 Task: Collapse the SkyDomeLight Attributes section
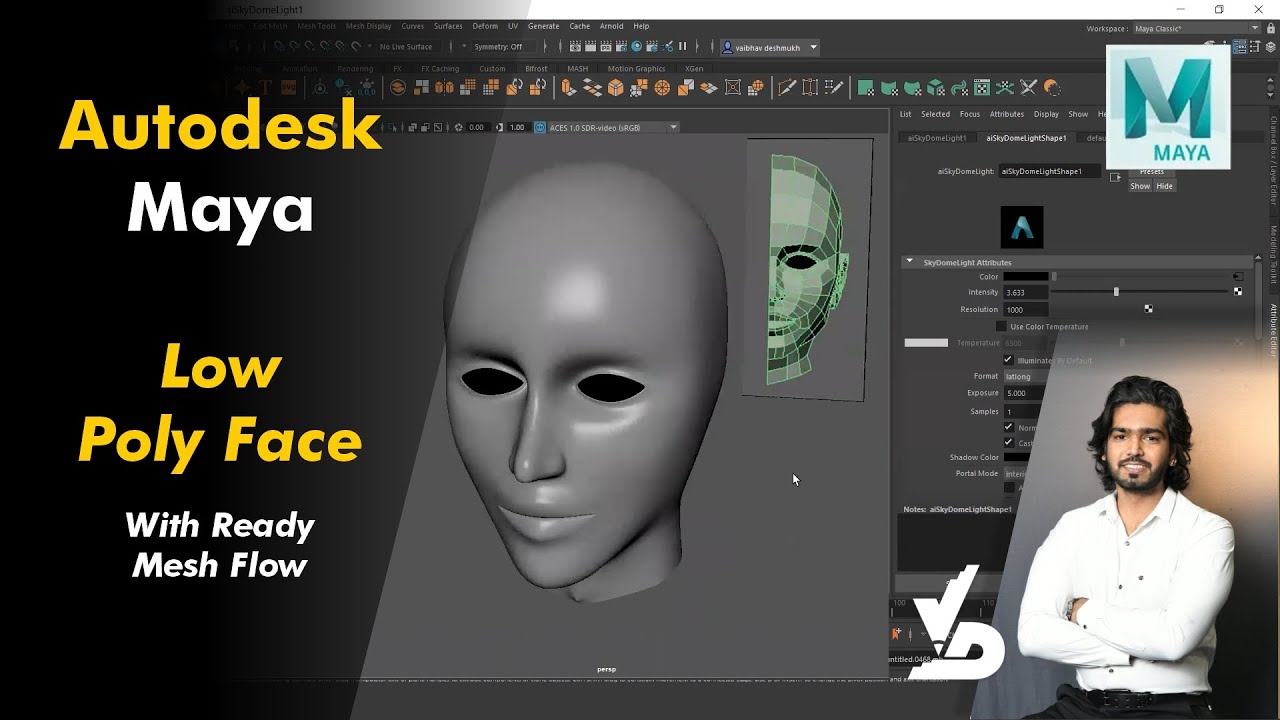tap(909, 262)
